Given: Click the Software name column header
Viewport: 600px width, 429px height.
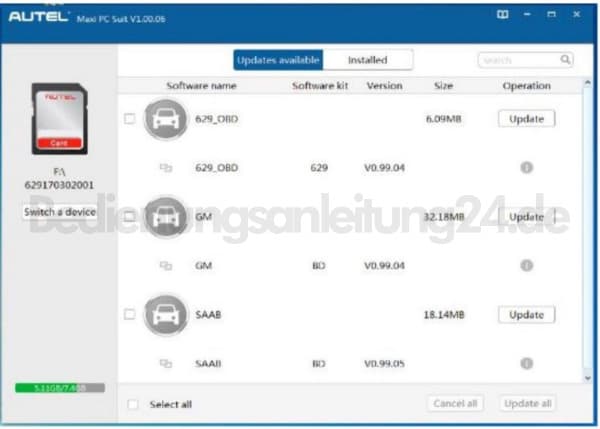Looking at the screenshot, I should coord(201,86).
